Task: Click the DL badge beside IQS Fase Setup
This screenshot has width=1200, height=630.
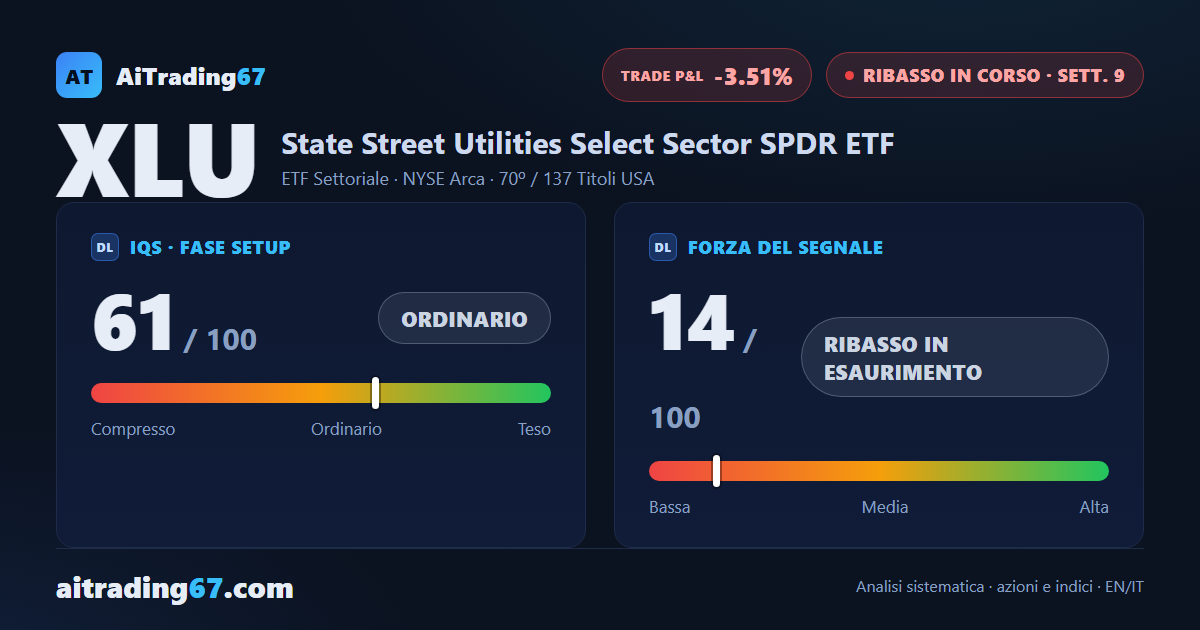Action: coord(105,247)
